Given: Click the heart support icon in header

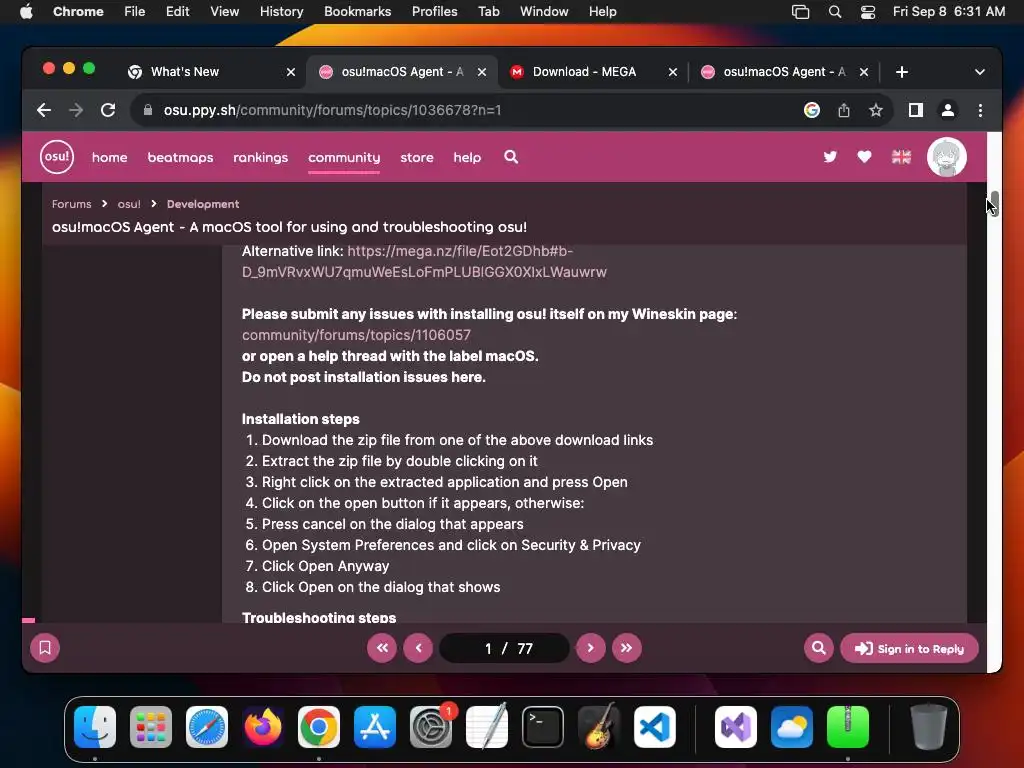Looking at the screenshot, I should (x=864, y=157).
